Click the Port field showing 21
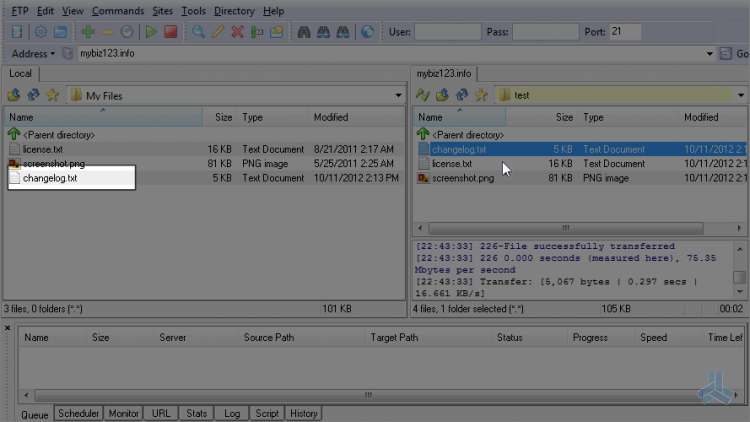Screen dimensions: 750x422 625,32
